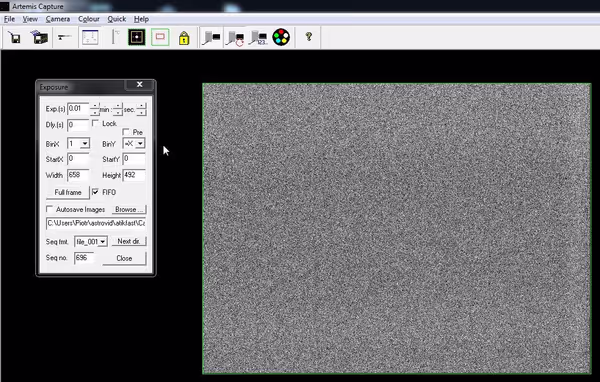This screenshot has width=600, height=382.
Task: Click the yellow padlock icon
Action: coord(184,38)
